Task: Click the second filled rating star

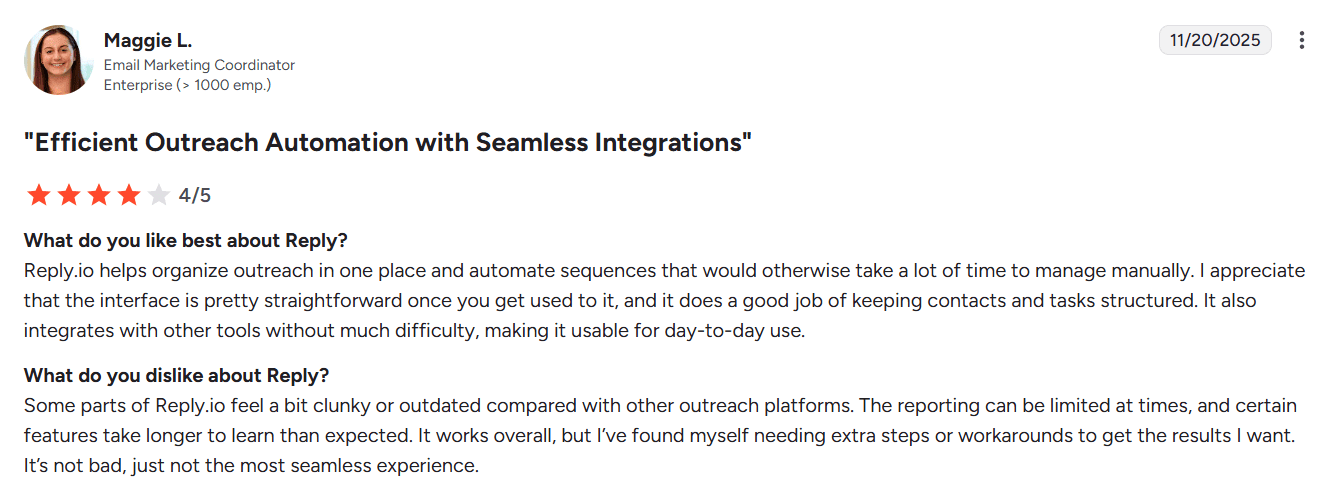Action: (68, 195)
